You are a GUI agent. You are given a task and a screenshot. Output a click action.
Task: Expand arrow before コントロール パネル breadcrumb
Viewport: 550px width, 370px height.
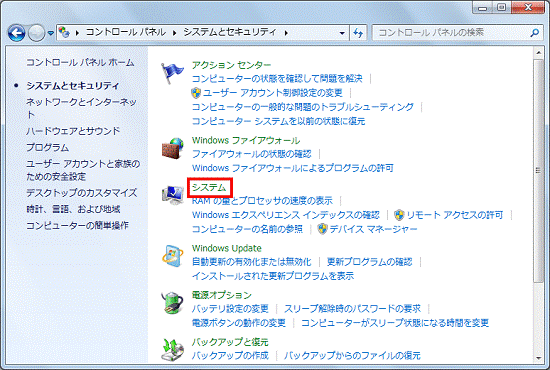[77, 33]
